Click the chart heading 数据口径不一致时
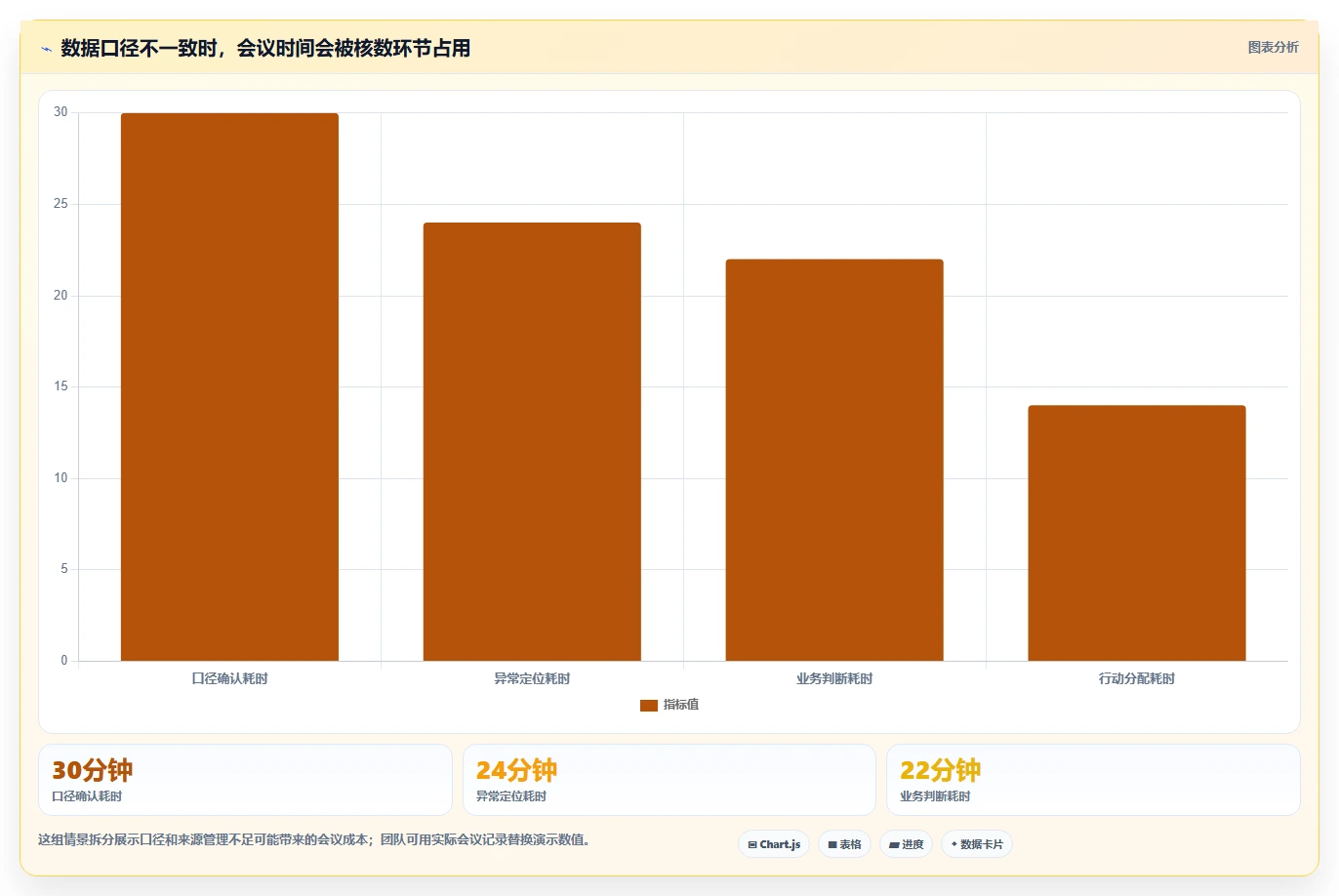The height and width of the screenshot is (896, 1339). [265, 48]
